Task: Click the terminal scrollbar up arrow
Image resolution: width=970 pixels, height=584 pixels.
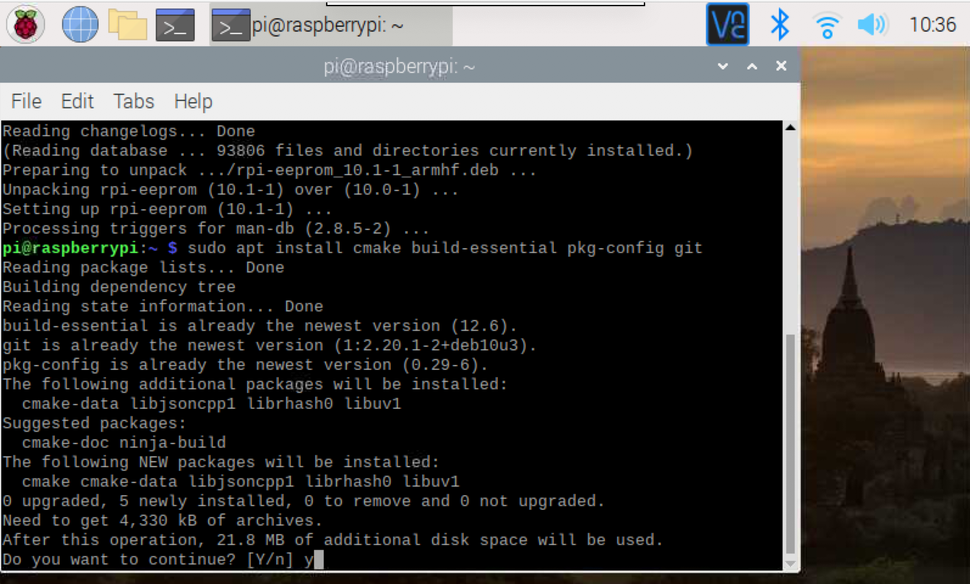Action: click(790, 129)
